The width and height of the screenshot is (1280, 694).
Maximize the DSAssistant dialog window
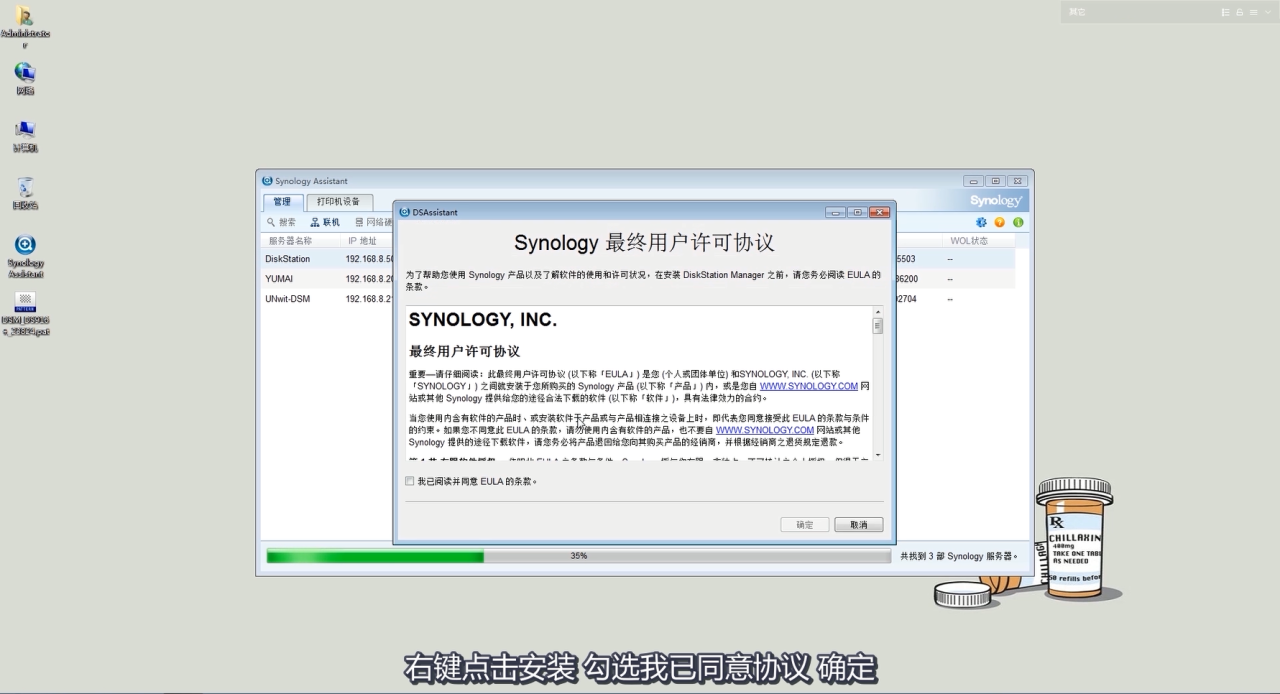[857, 212]
